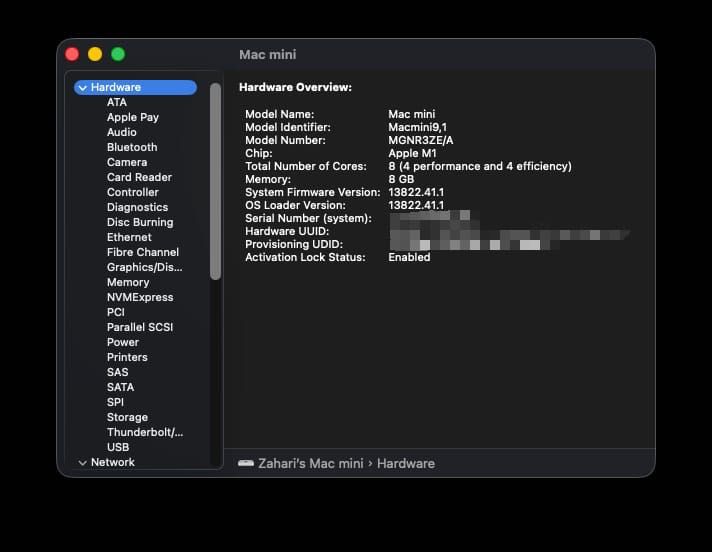Select Bluetooth in the sidebar

tap(132, 147)
